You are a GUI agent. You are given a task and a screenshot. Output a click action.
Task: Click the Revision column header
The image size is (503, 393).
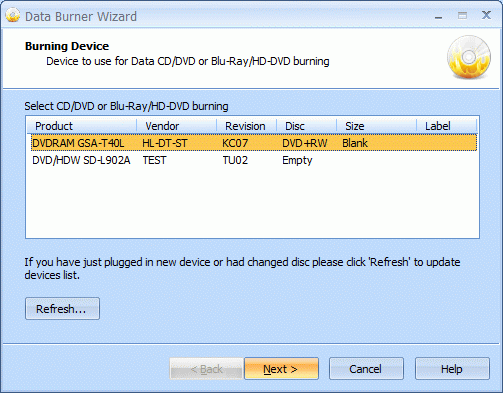click(246, 126)
